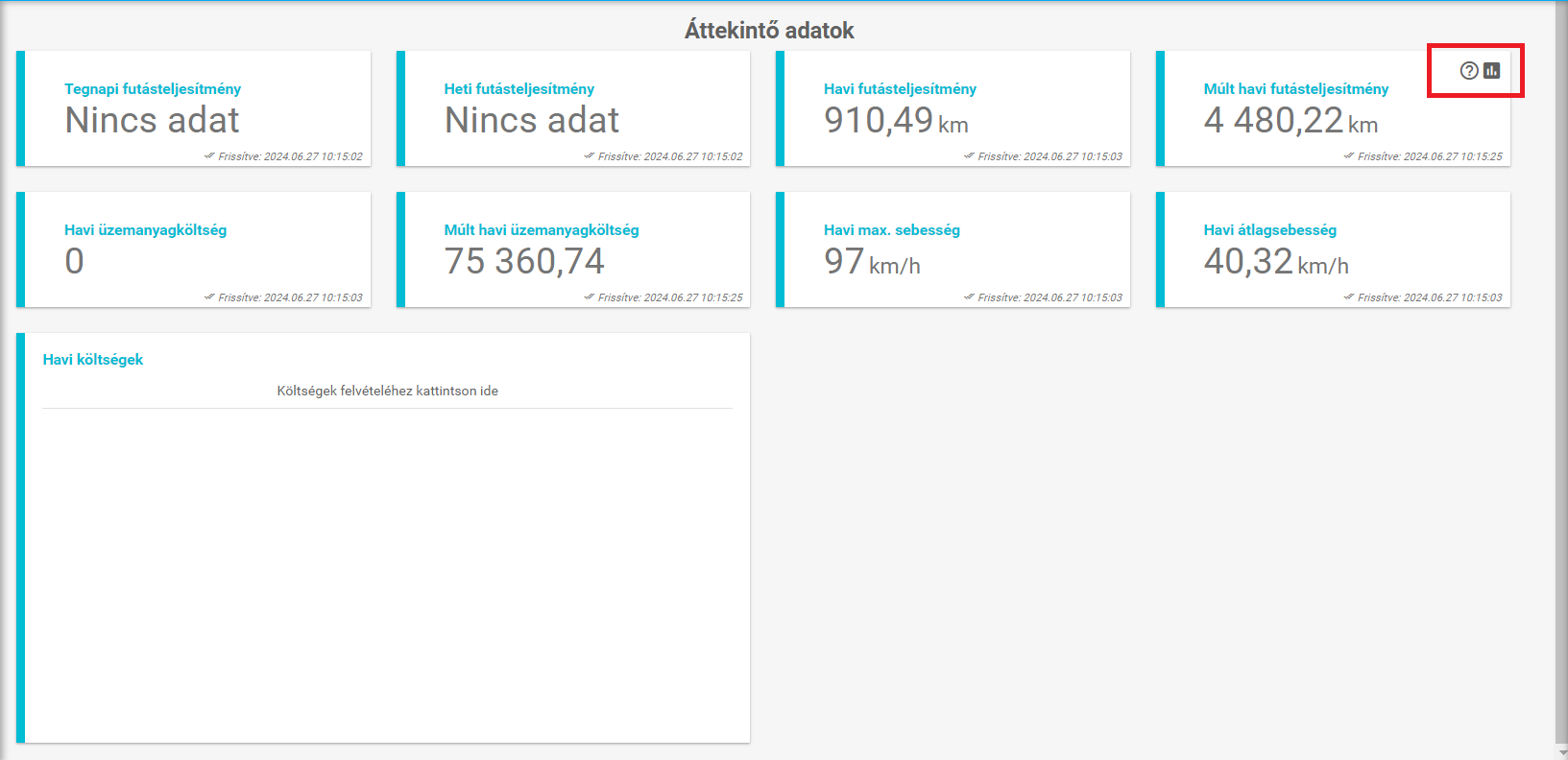The height and width of the screenshot is (760, 1568).
Task: Click refresh checkmark on Havi max. sebesség card
Action: [969, 297]
